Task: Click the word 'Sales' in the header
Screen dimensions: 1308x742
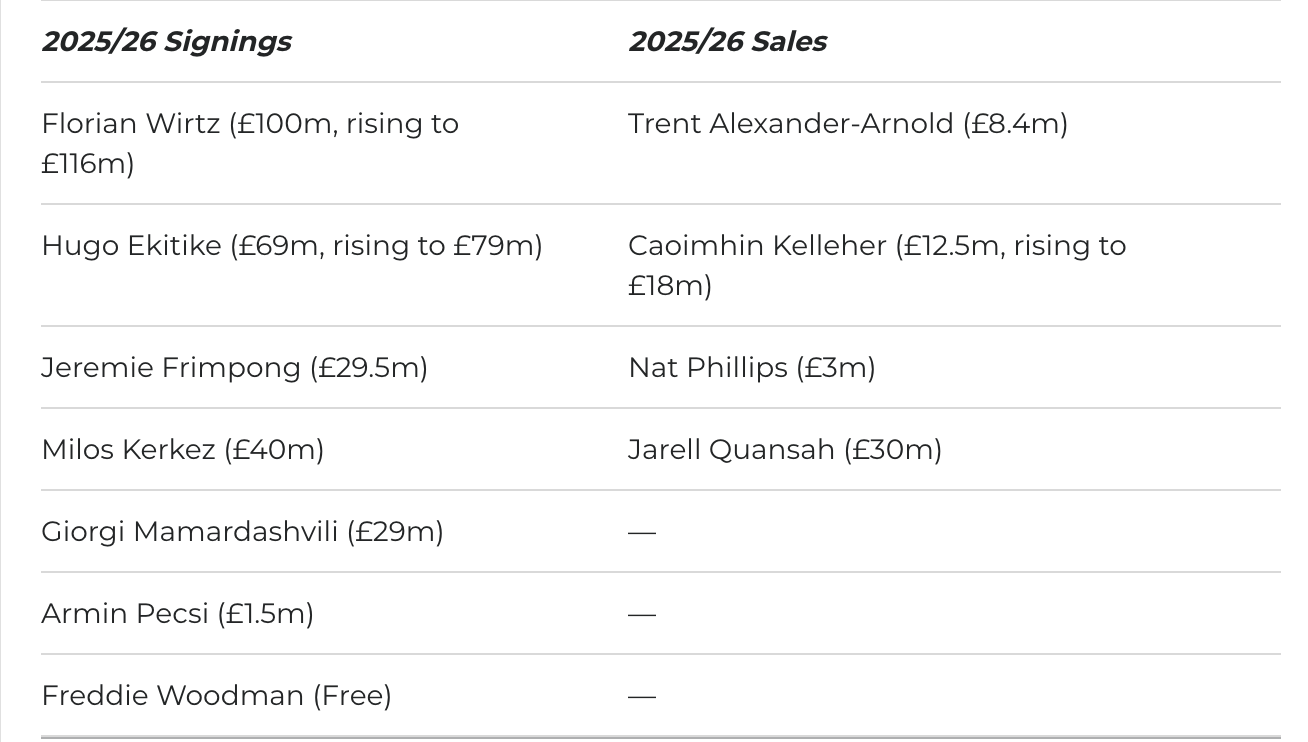Action: (x=789, y=41)
